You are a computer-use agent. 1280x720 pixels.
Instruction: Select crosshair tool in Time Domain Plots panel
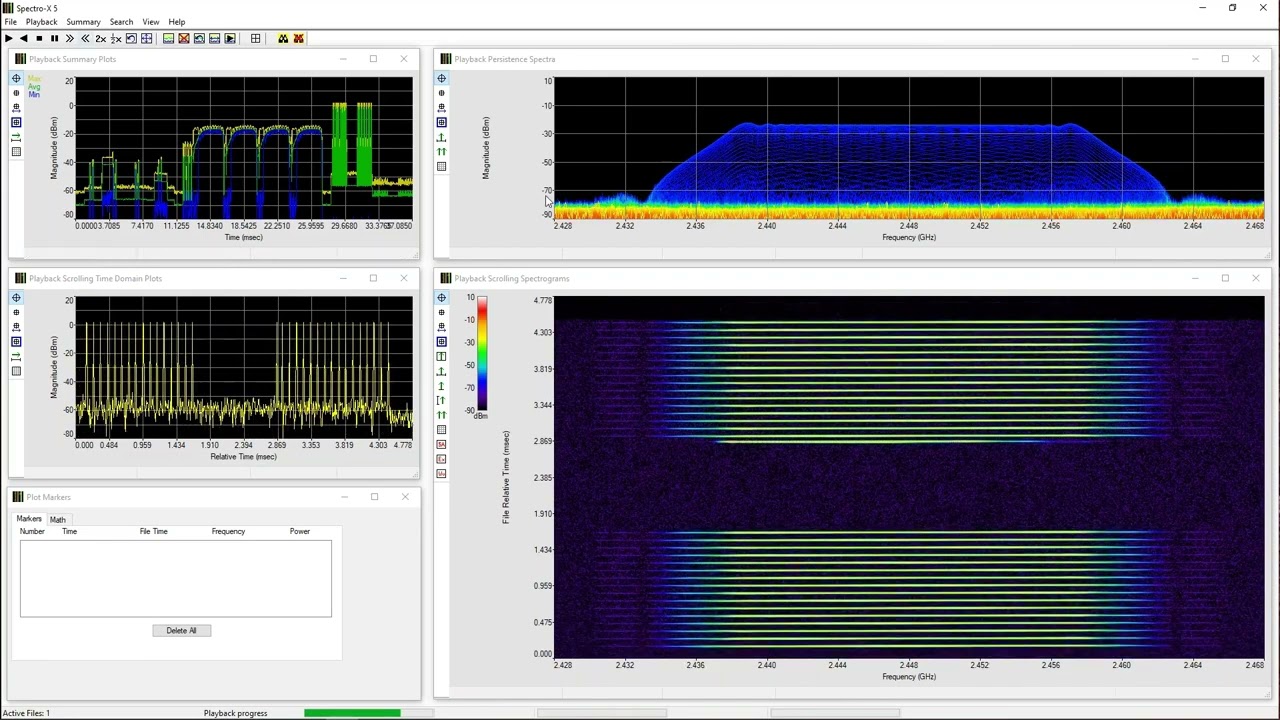coord(16,298)
